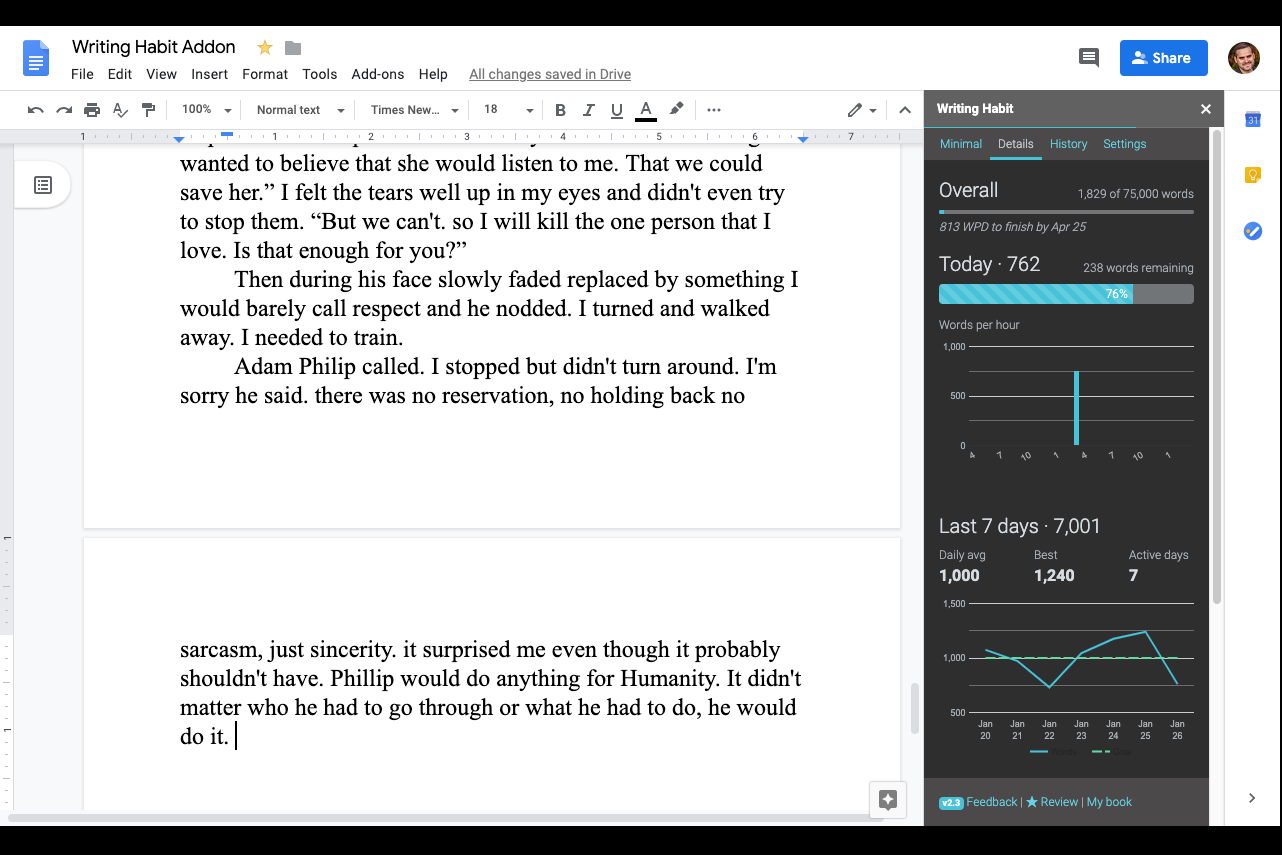Click the text '238 words remaining'

1138,268
